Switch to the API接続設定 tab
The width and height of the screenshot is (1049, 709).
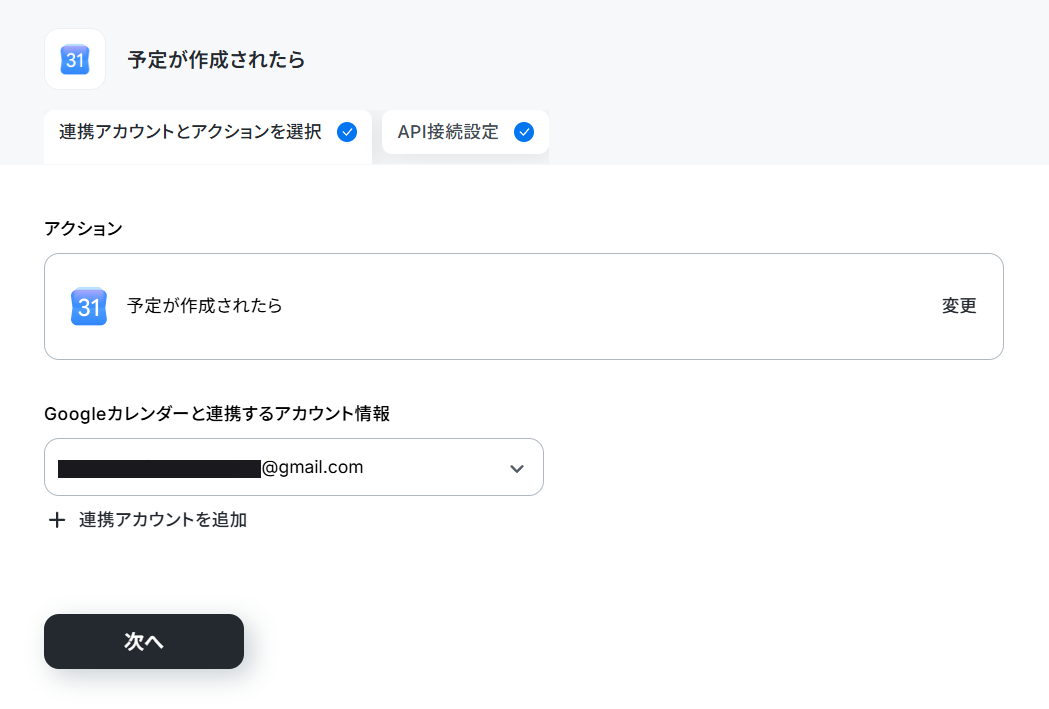coord(465,132)
